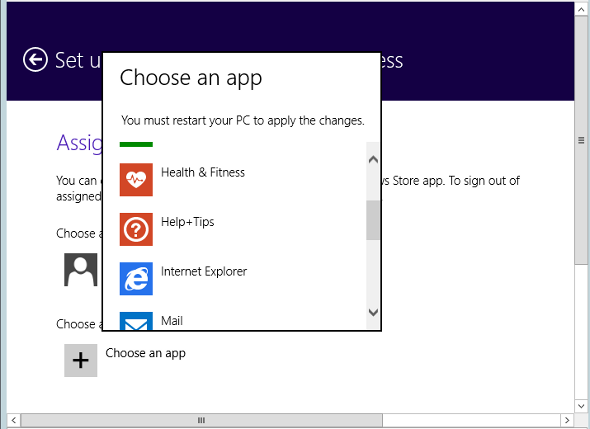Select the green app tile at the list top
Image resolution: width=590 pixels, height=429 pixels.
tap(136, 144)
